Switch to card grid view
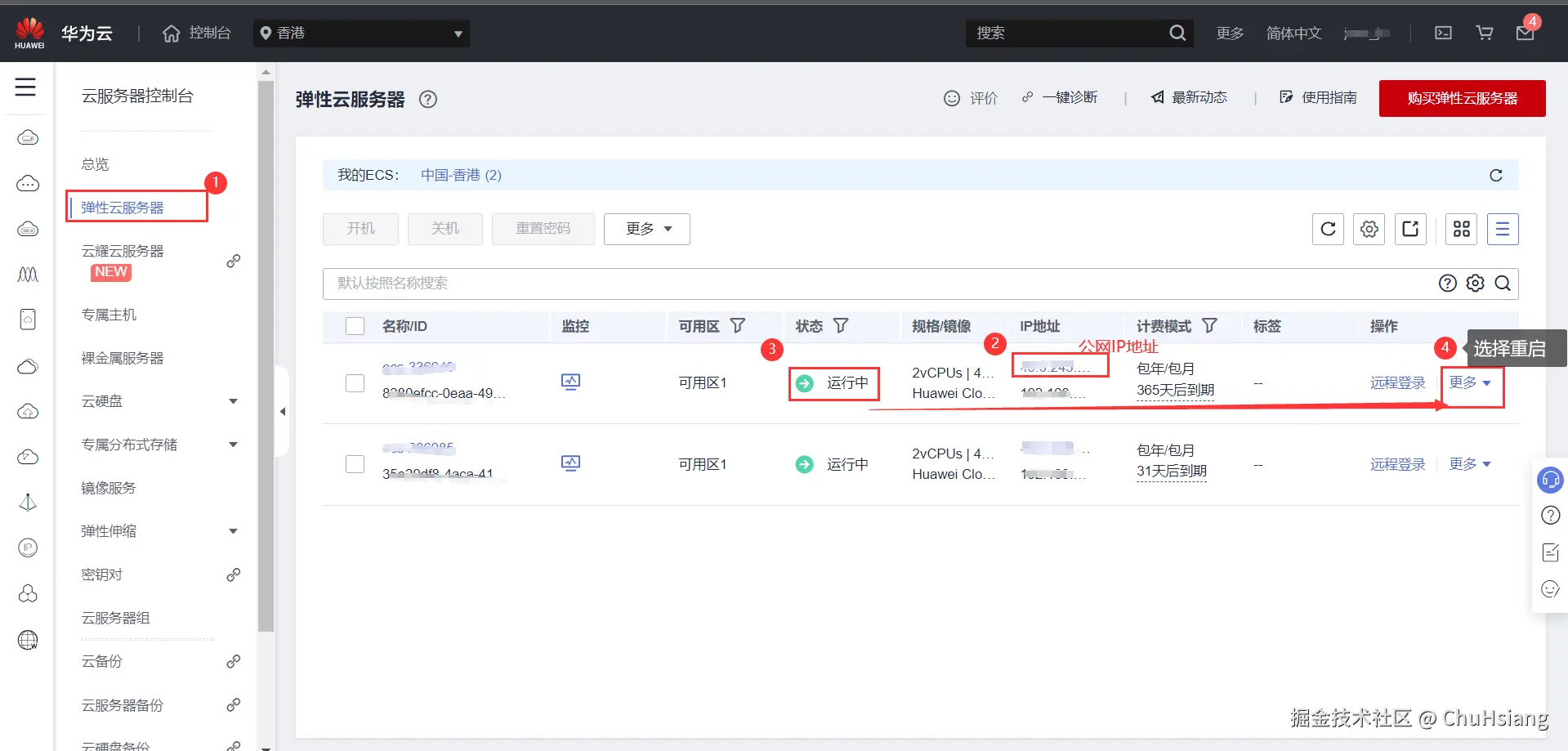Screen dimensions: 1568x751 [1462, 229]
